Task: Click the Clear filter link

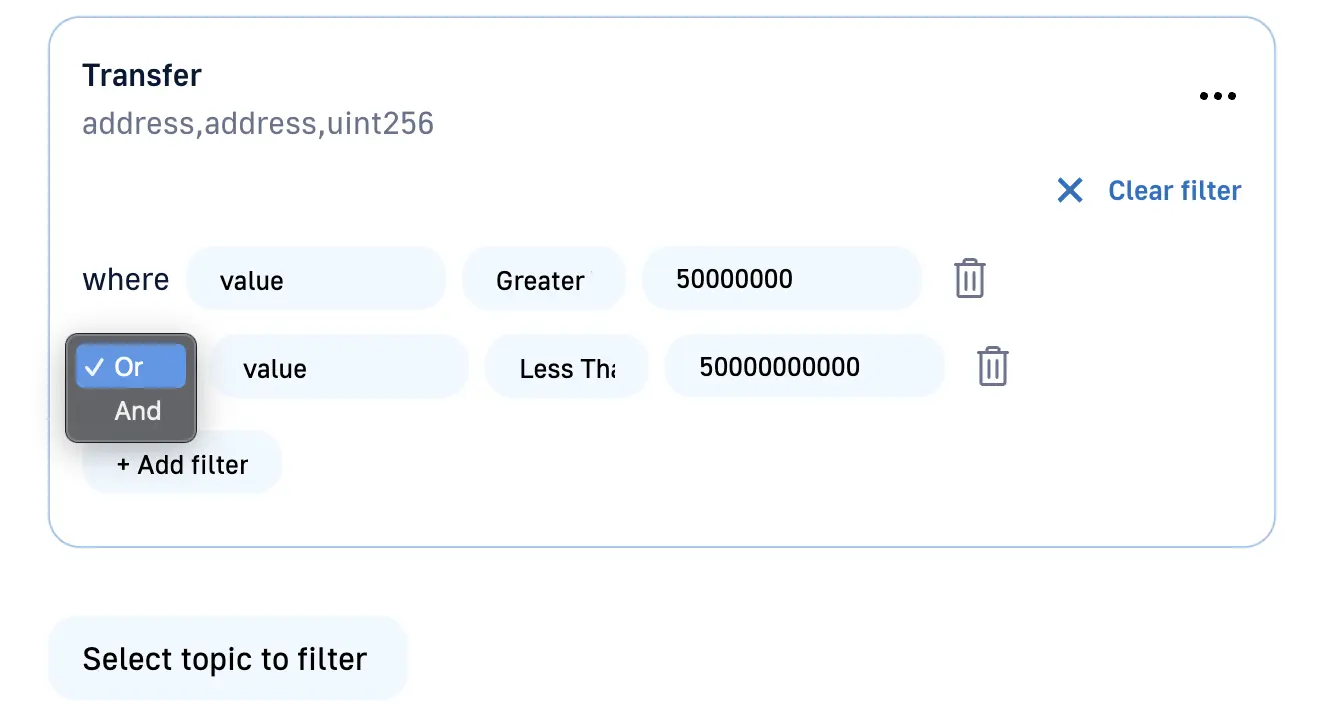Action: tap(1174, 191)
